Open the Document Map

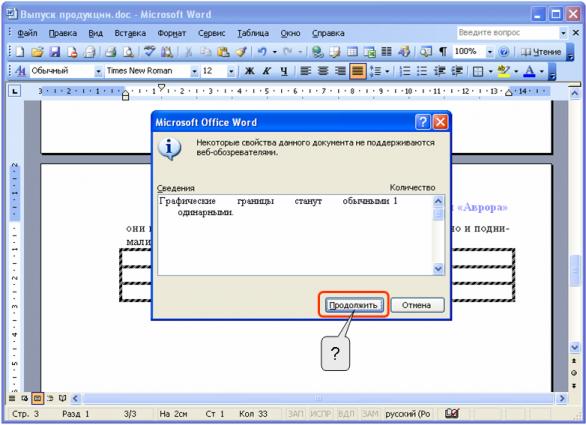(x=426, y=52)
